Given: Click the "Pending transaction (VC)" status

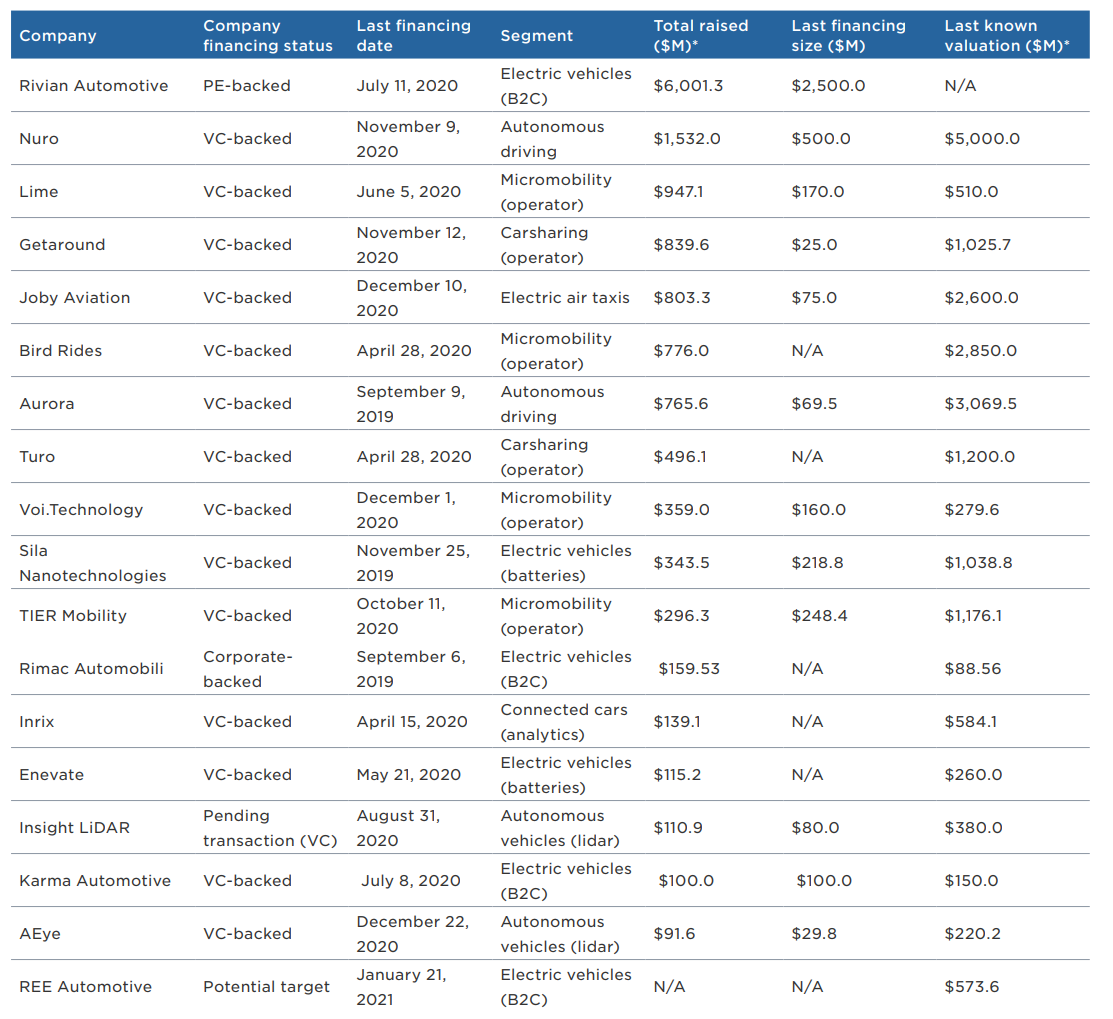Looking at the screenshot, I should [x=270, y=828].
